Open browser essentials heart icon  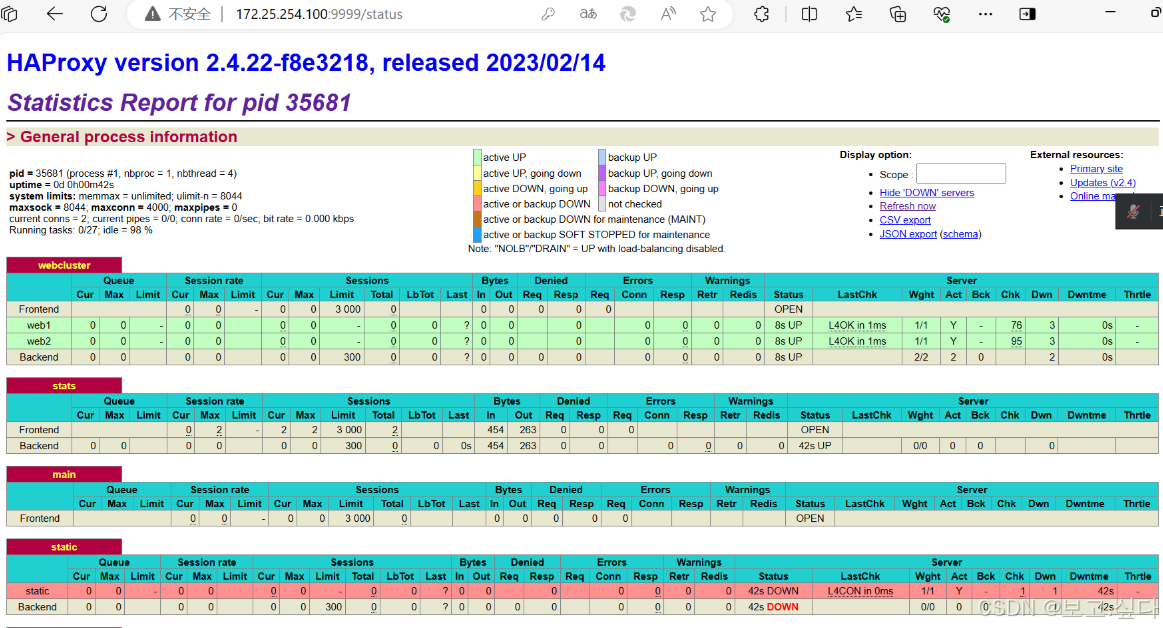click(x=942, y=14)
